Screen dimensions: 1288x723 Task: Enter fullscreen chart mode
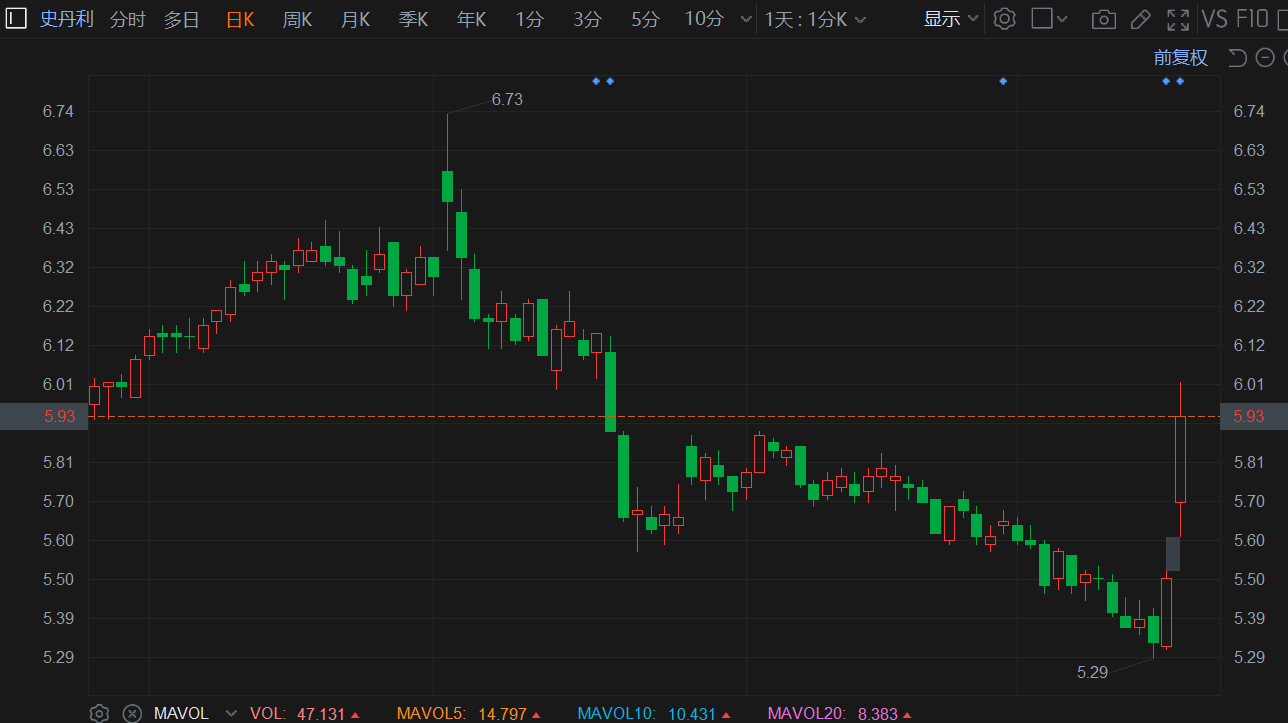coord(1178,19)
